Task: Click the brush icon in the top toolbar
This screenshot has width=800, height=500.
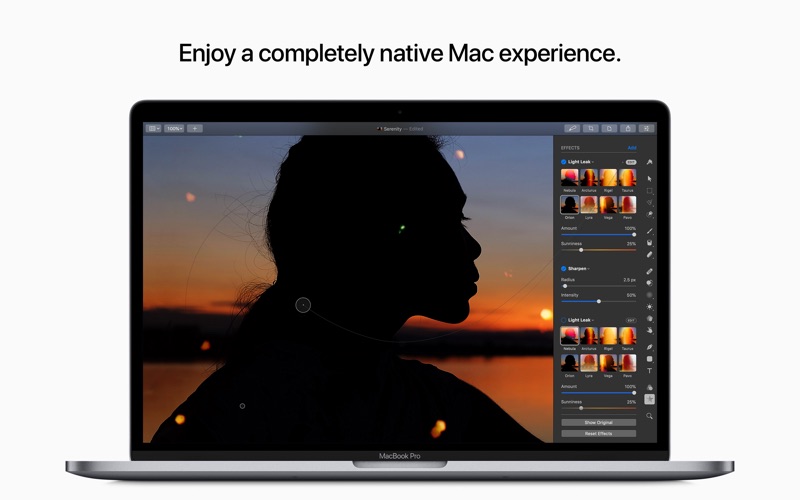Action: (x=572, y=129)
